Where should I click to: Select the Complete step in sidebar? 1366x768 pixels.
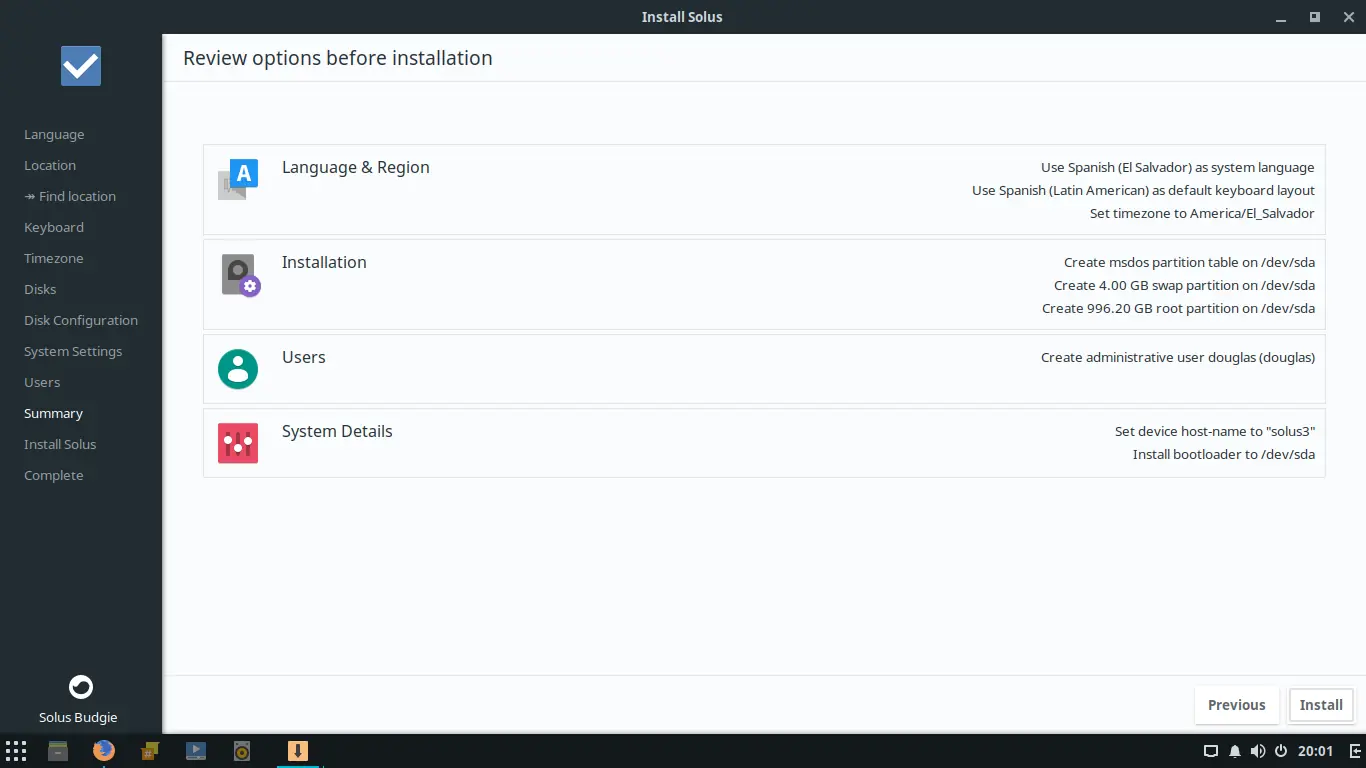point(54,476)
